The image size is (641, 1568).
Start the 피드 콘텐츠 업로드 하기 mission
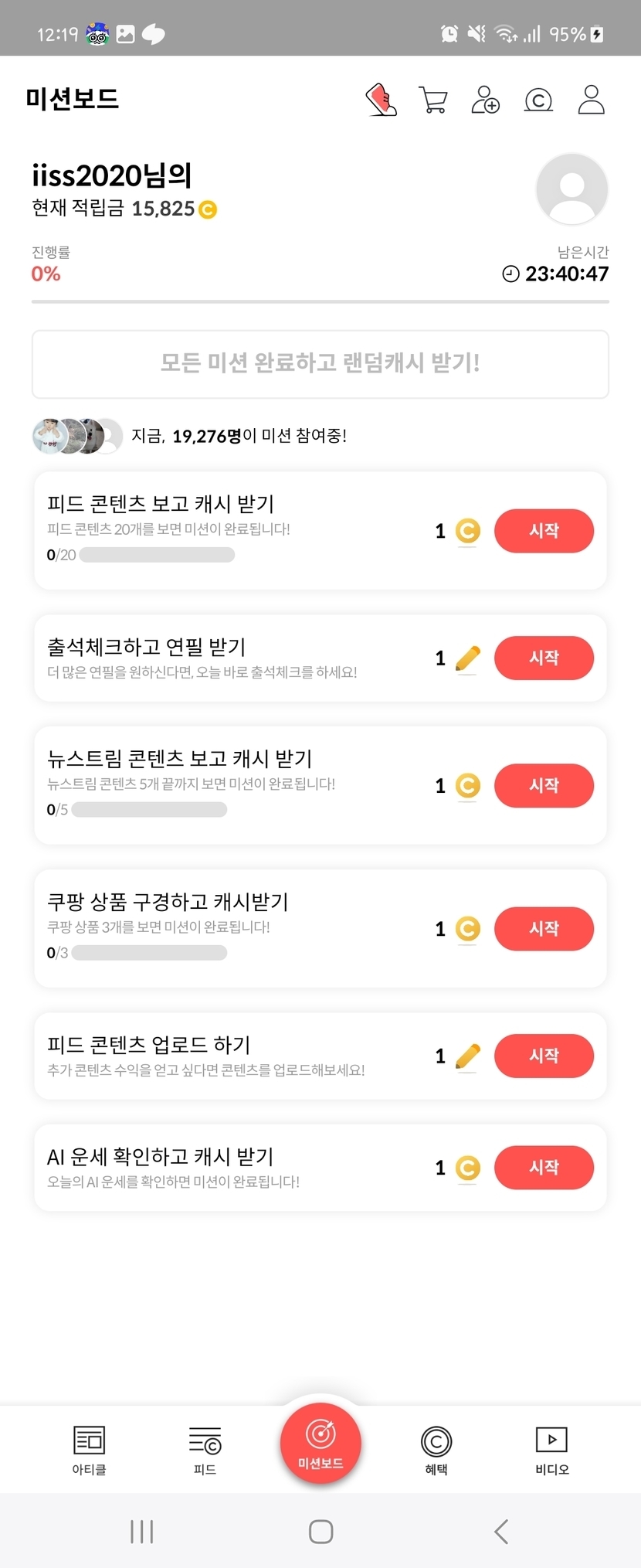(x=544, y=1056)
